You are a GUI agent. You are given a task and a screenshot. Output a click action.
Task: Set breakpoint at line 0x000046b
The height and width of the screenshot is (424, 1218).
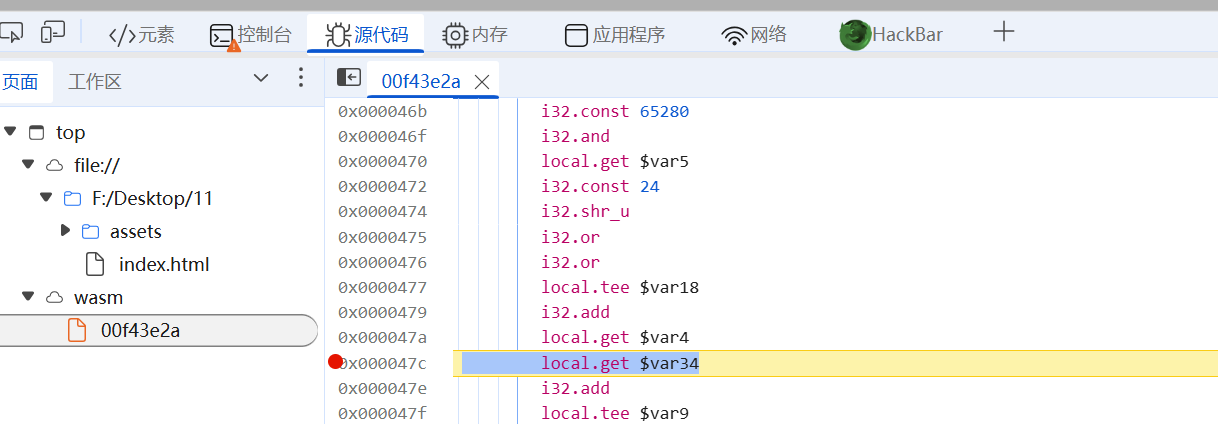tap(382, 111)
